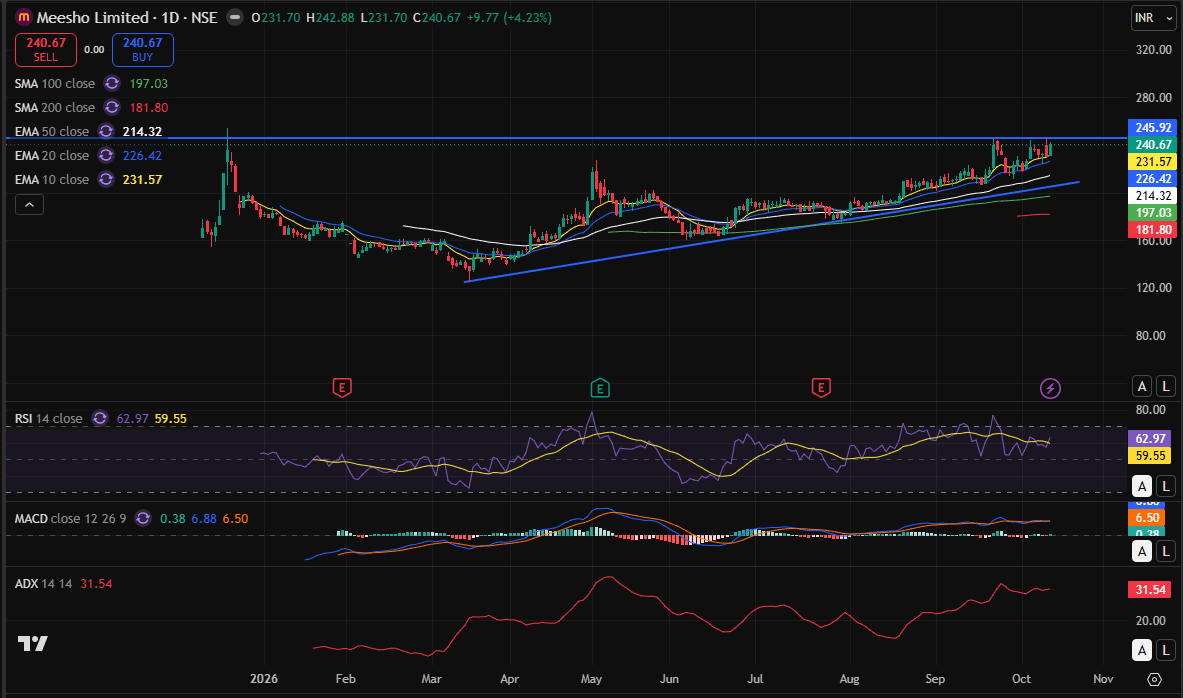Open the INR currency dropdown
Viewport: 1183px width, 698px height.
[1154, 18]
